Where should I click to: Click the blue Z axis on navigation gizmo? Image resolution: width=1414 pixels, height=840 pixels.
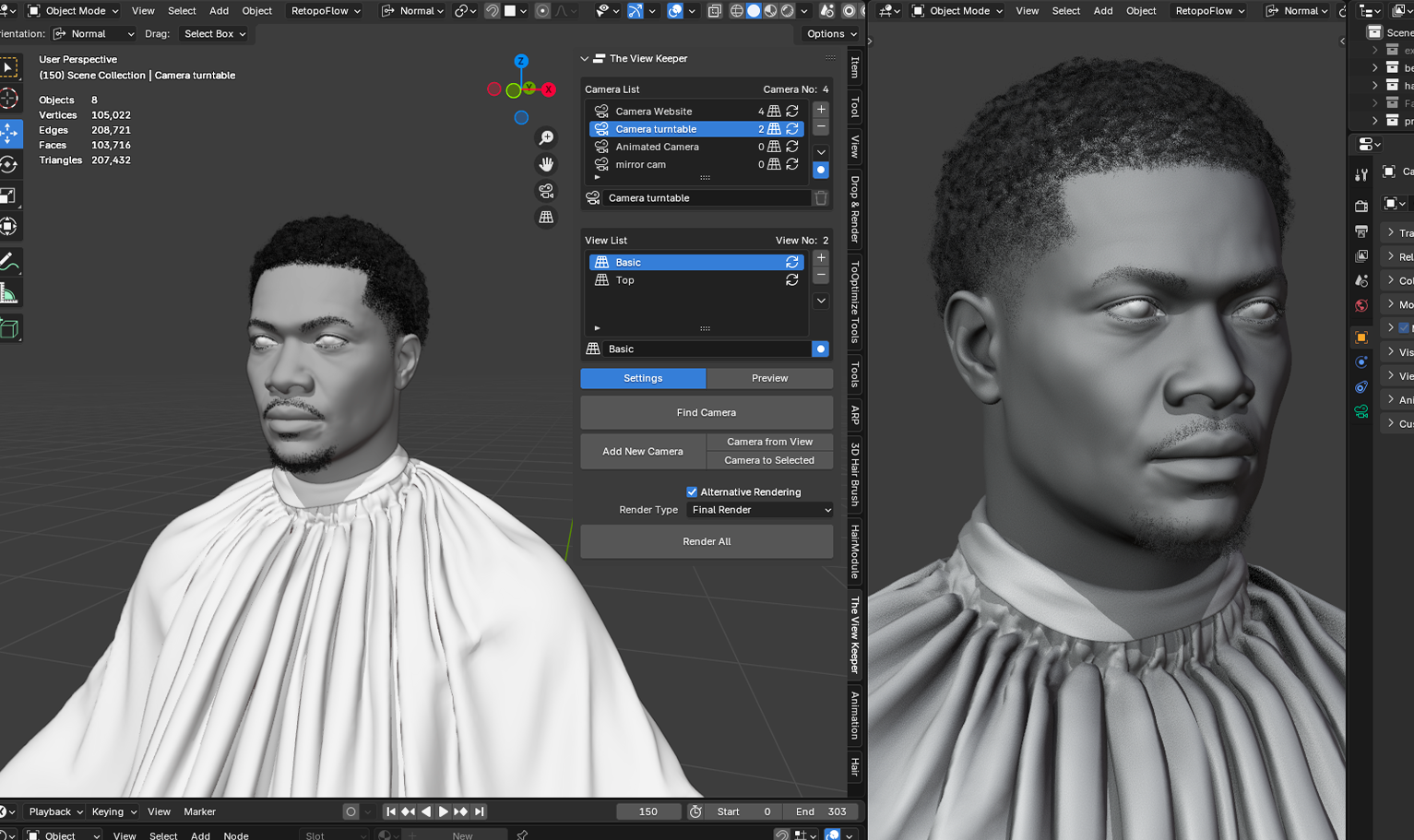521,61
